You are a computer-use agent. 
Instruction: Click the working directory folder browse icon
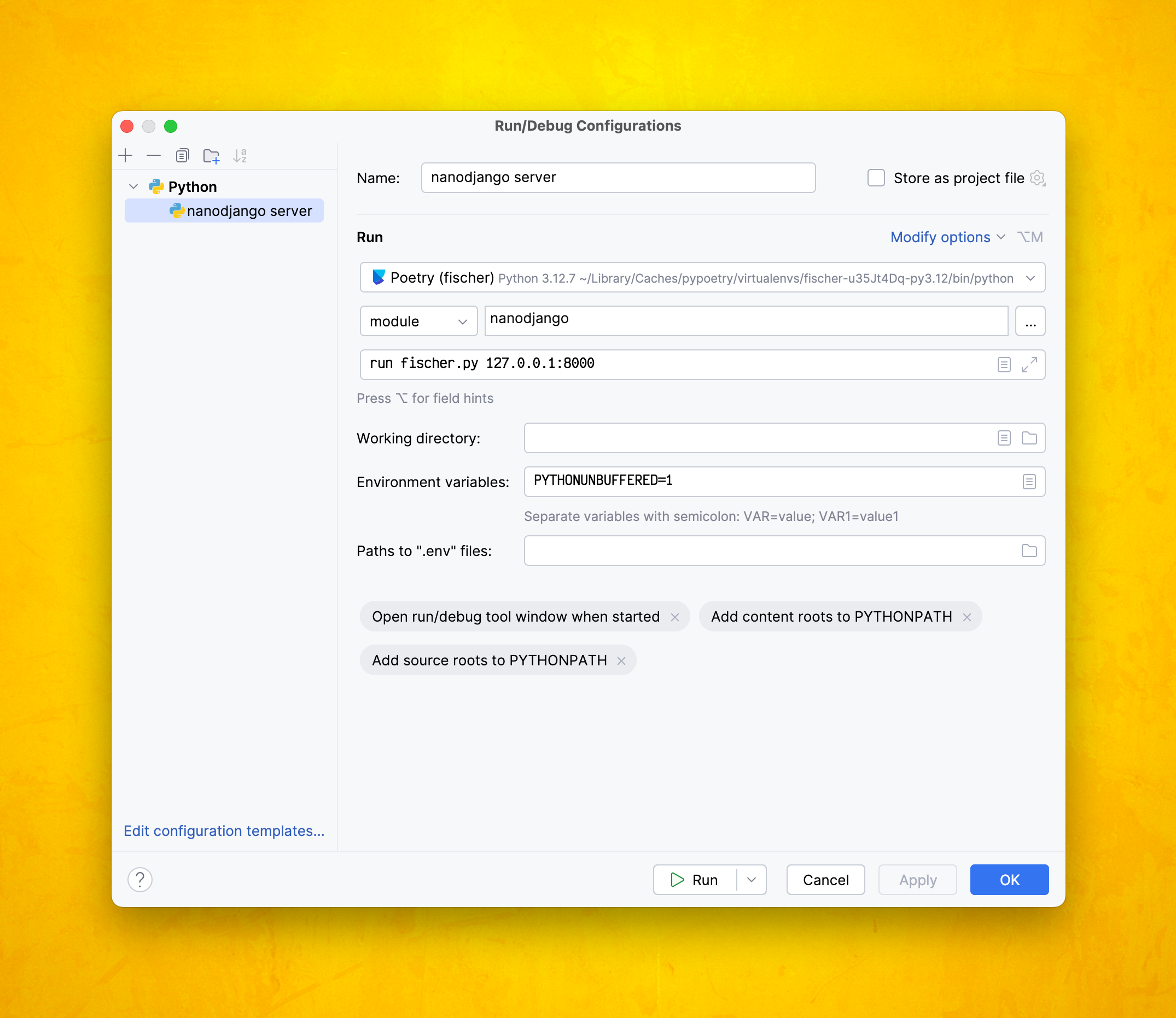coord(1030,438)
